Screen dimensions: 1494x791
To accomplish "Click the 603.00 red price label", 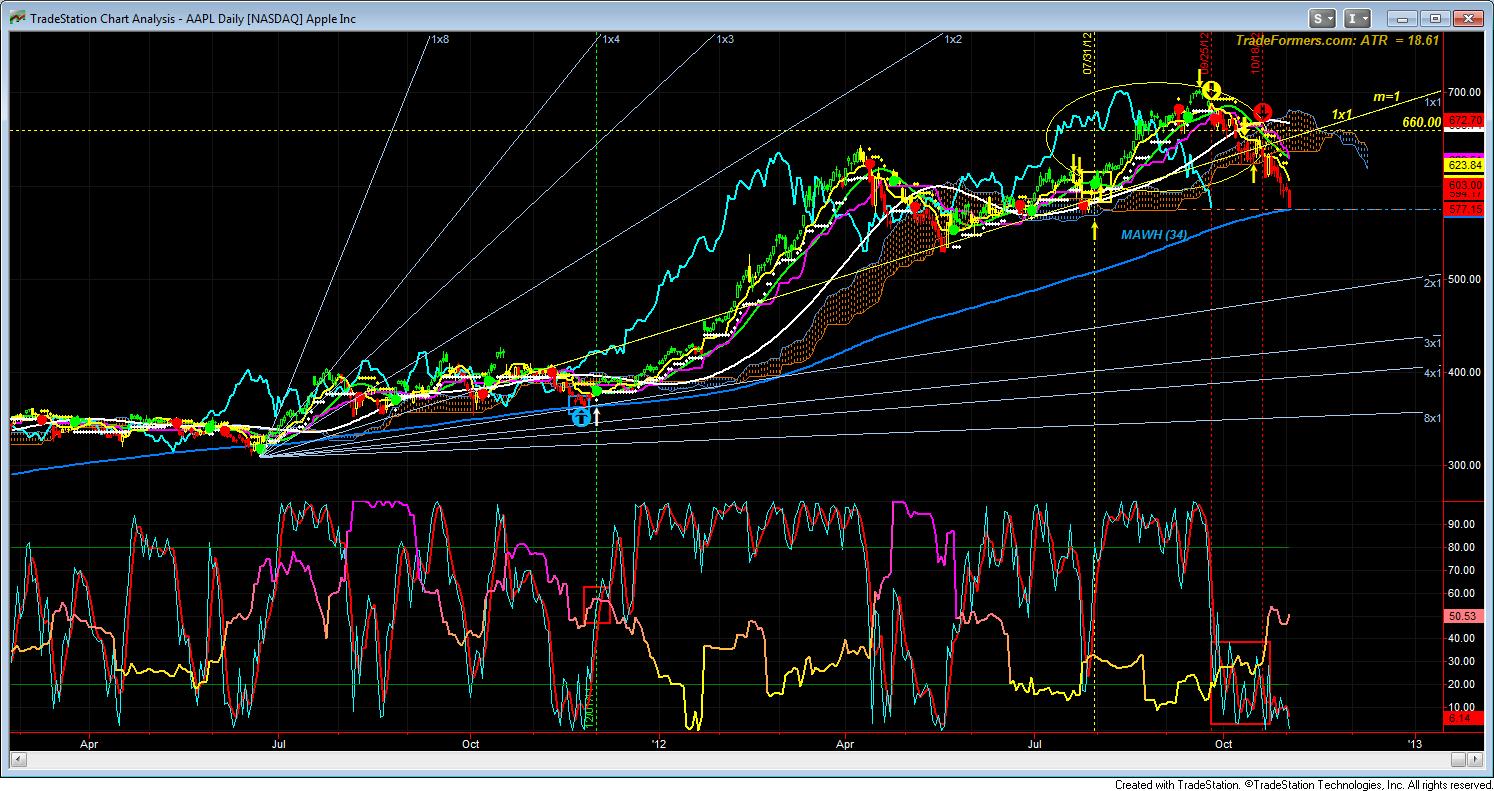I will pos(1463,185).
